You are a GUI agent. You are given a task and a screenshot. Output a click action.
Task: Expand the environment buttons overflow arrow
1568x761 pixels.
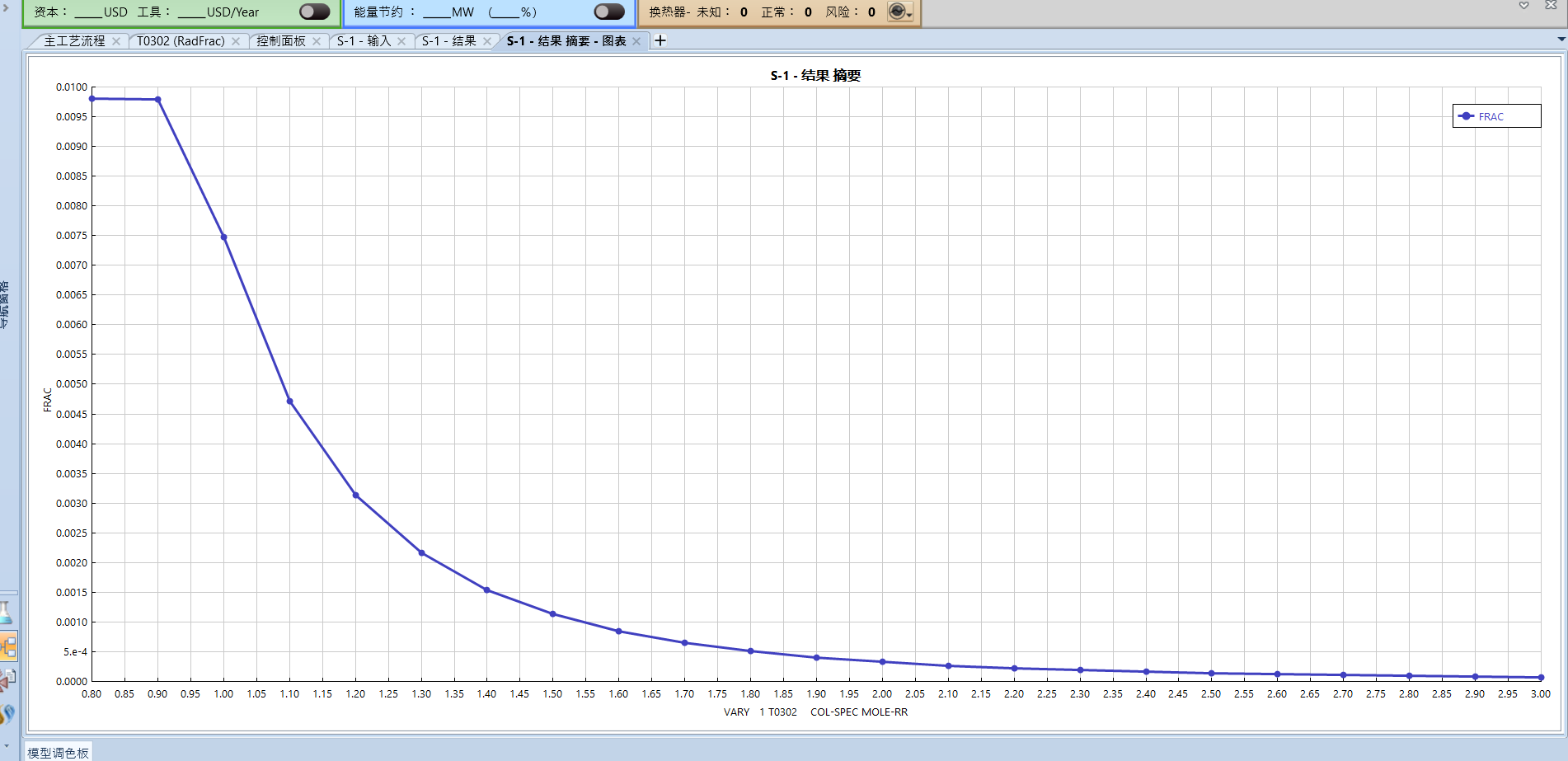coord(6,745)
